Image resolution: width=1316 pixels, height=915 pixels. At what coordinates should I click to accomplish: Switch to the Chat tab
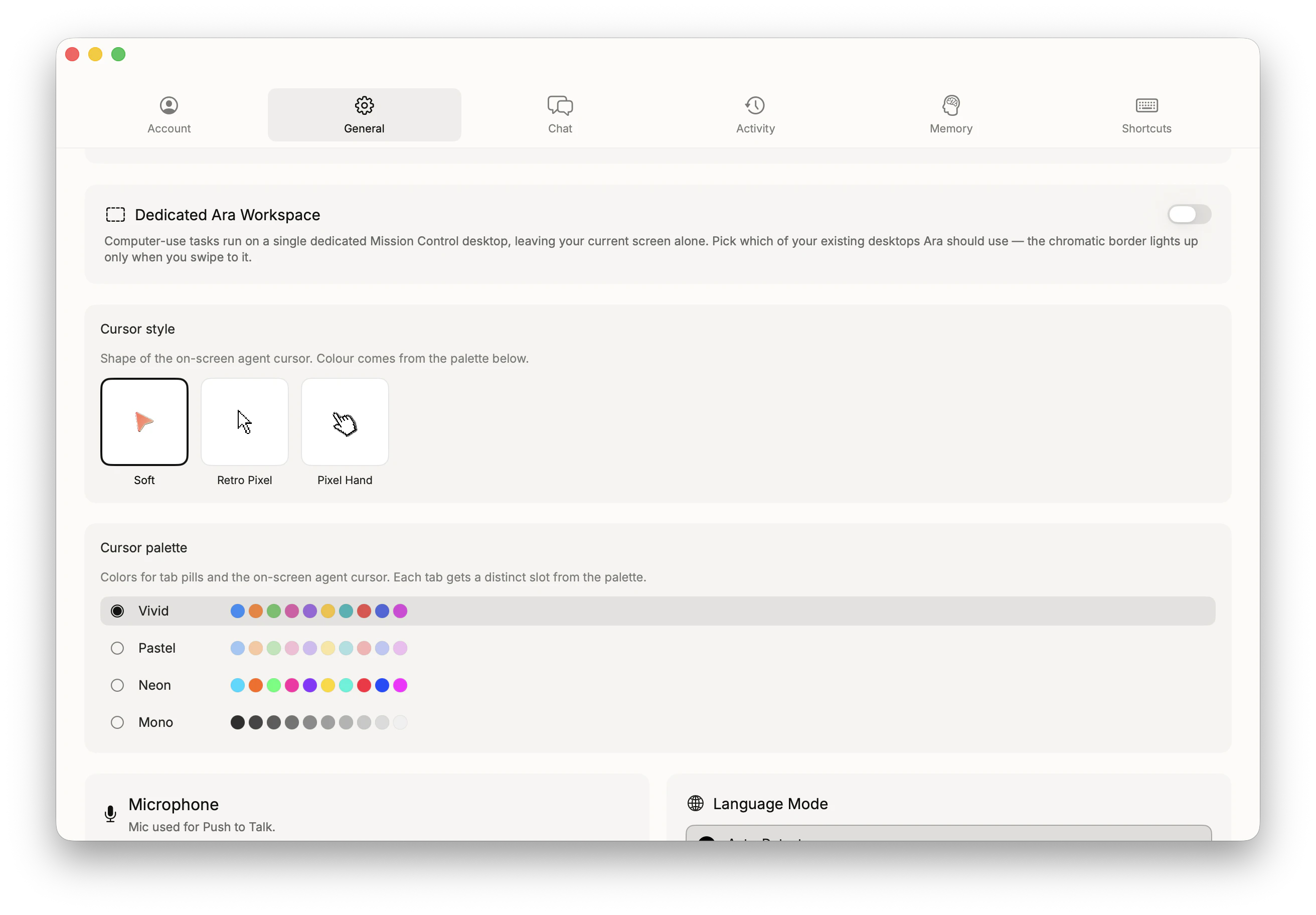click(560, 115)
